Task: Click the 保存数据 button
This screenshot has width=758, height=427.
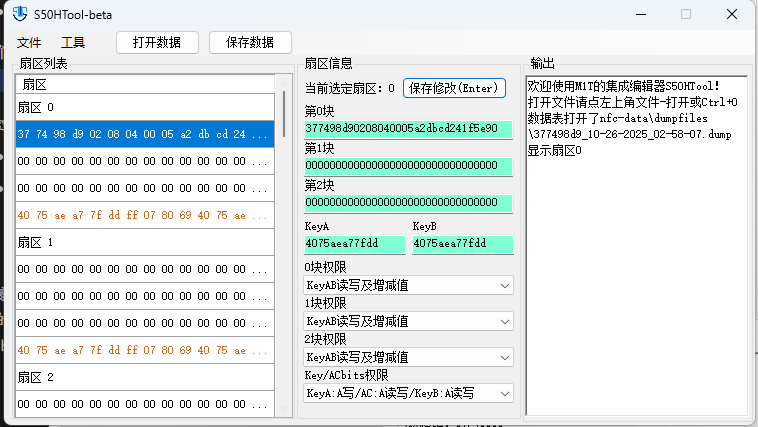Action: pyautogui.click(x=250, y=43)
